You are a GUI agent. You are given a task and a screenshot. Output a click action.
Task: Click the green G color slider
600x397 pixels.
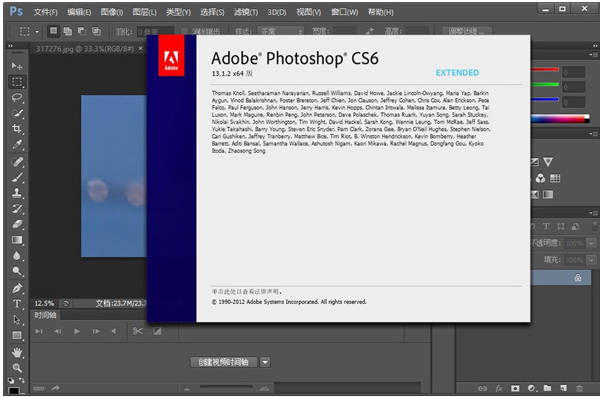[x=545, y=84]
